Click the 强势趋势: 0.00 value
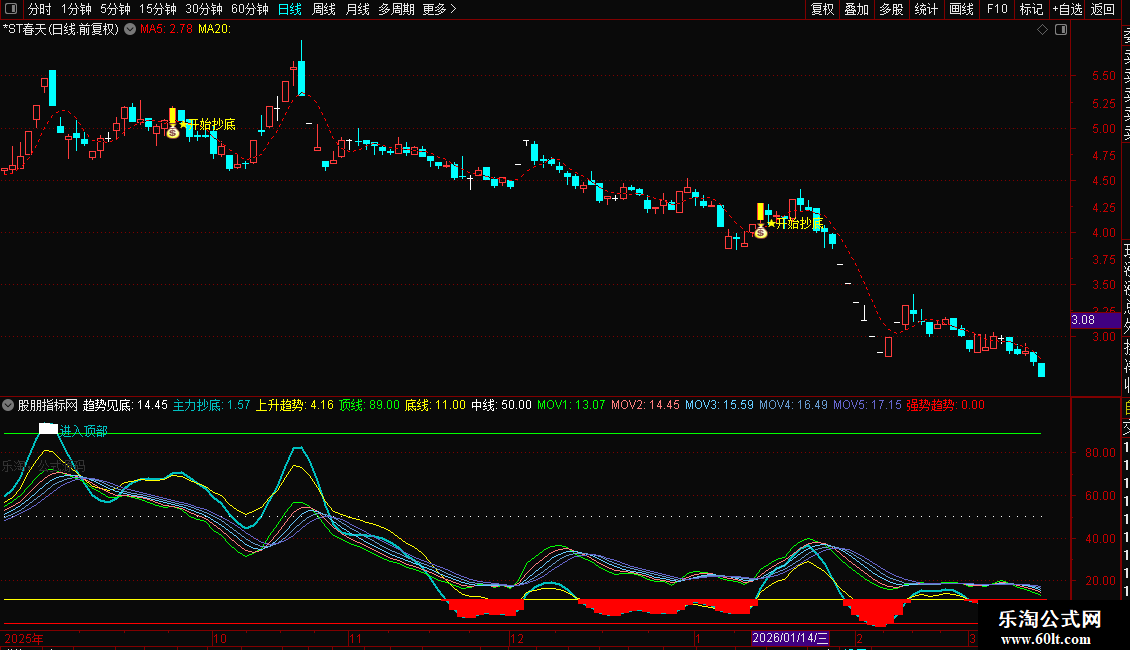 946,405
